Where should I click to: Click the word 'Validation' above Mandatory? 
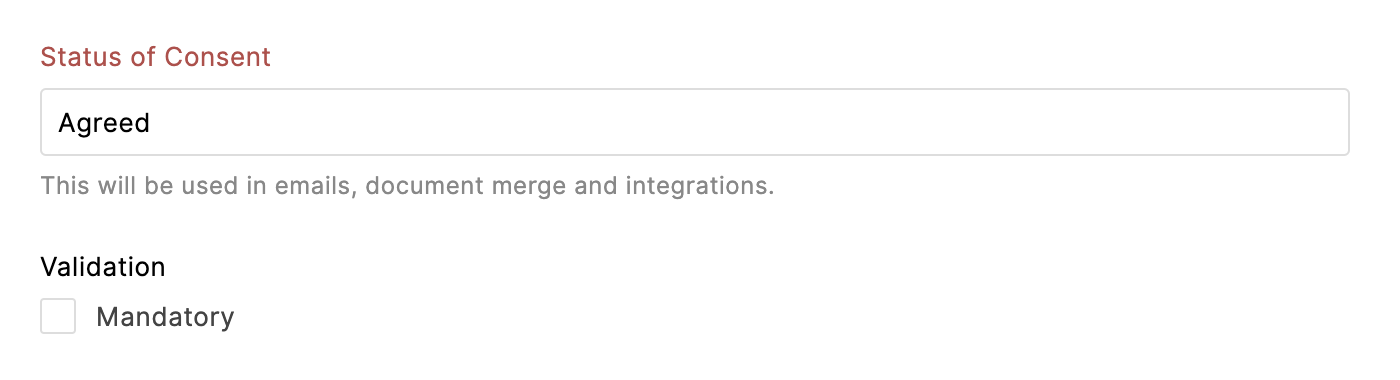pos(103,267)
